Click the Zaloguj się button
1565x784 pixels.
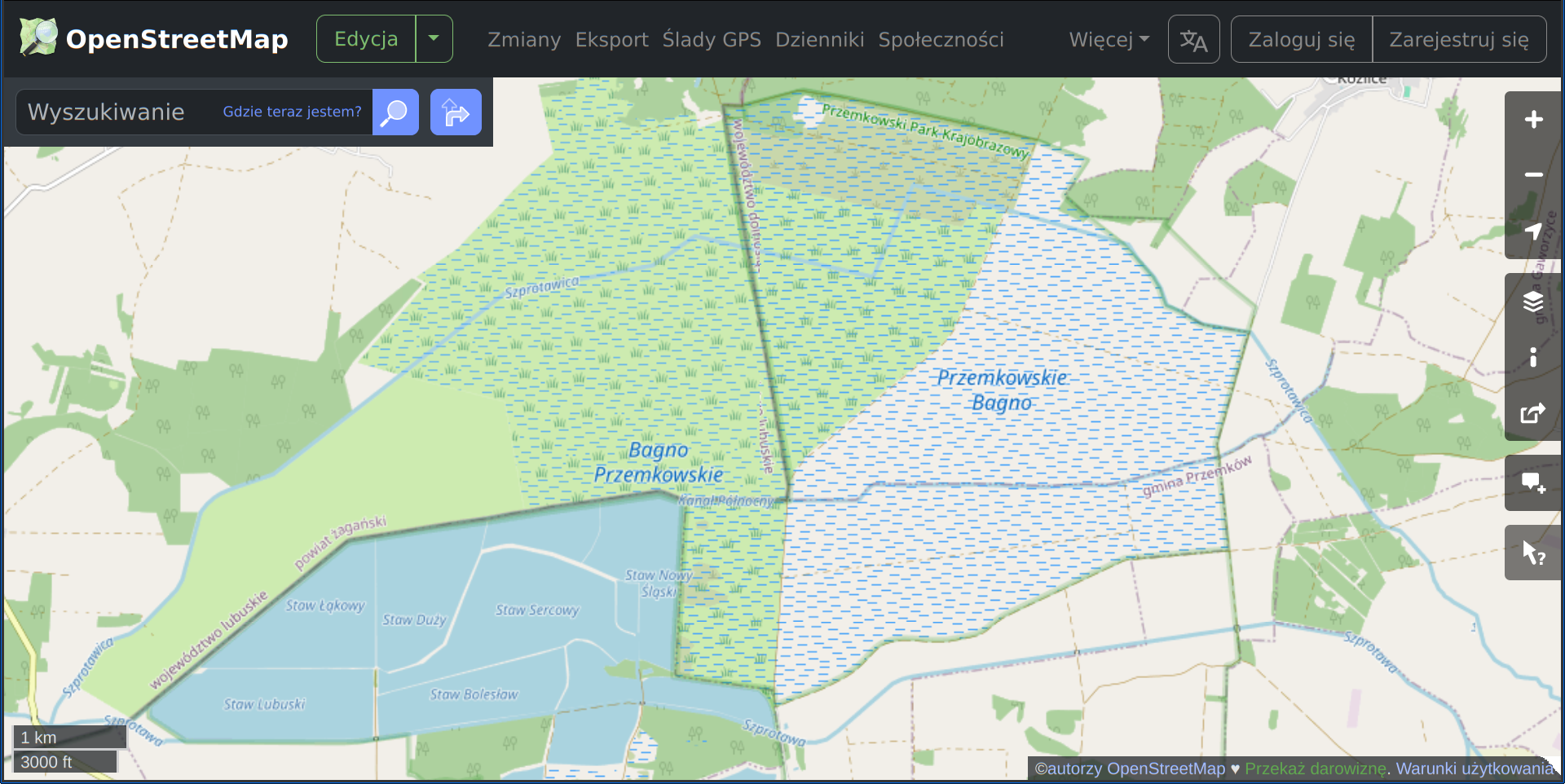coord(1302,39)
